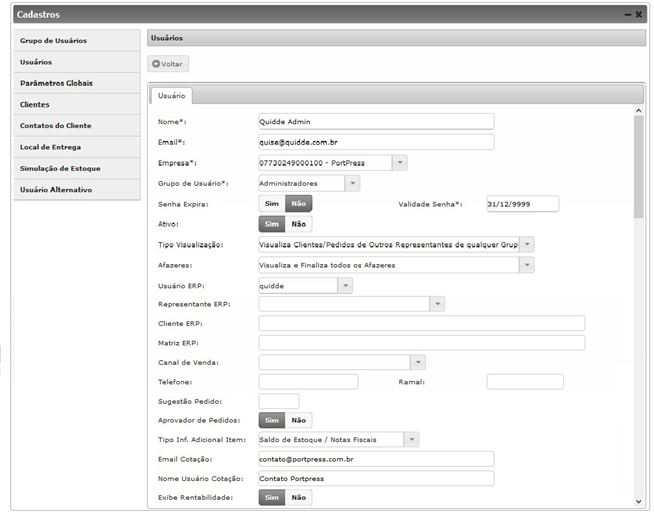Open Contatos do Cliente
The image size is (654, 513).
77,126
